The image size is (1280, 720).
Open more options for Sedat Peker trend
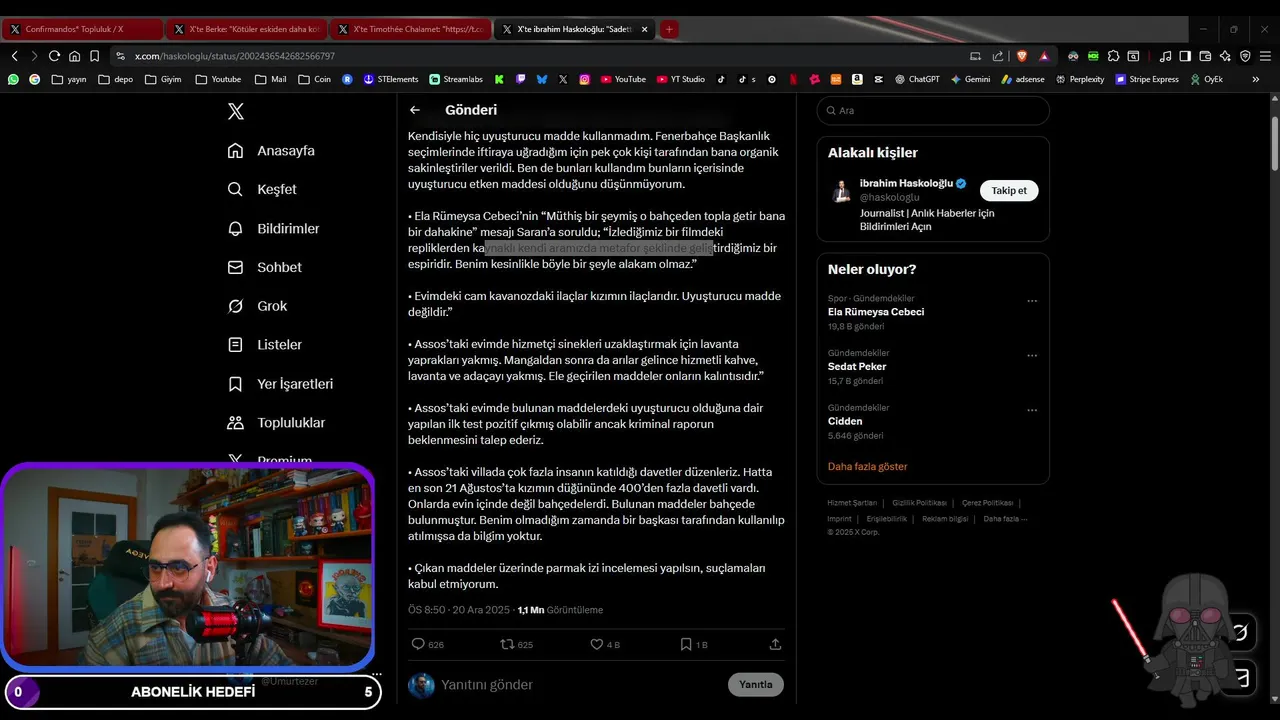(1032, 356)
